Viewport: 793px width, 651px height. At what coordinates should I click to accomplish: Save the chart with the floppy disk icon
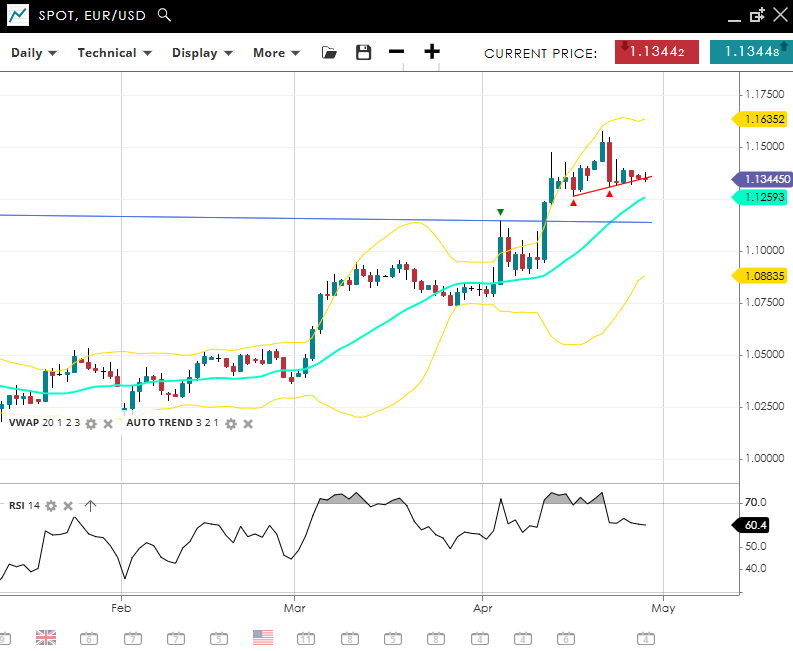click(x=364, y=53)
